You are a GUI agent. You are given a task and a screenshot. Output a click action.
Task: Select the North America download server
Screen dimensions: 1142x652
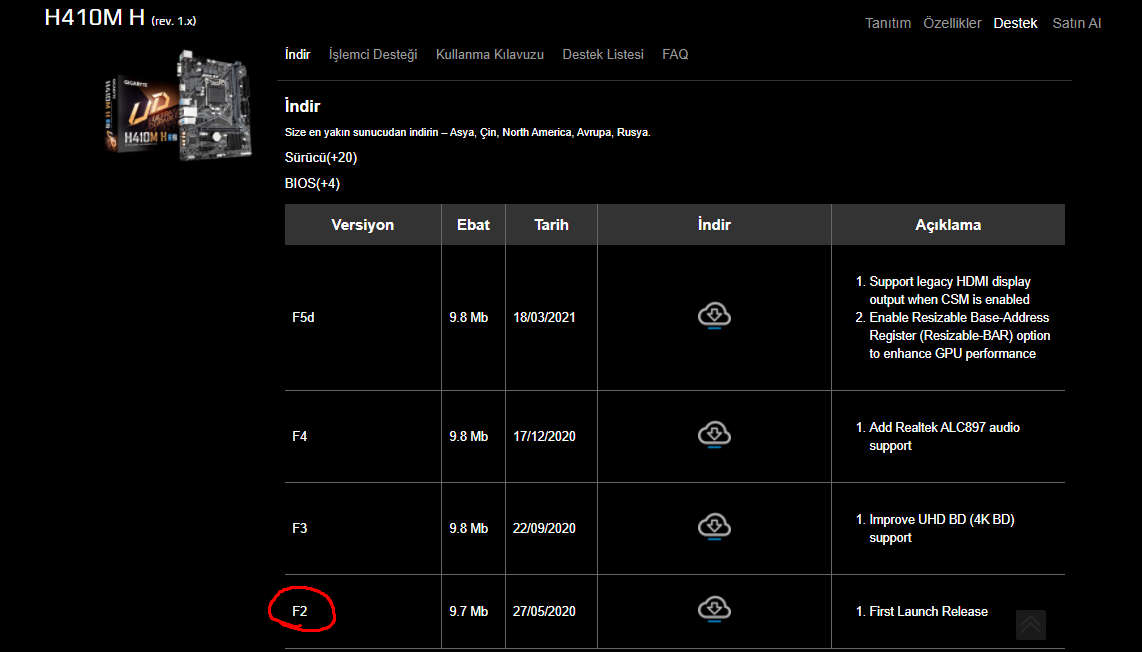(x=537, y=133)
